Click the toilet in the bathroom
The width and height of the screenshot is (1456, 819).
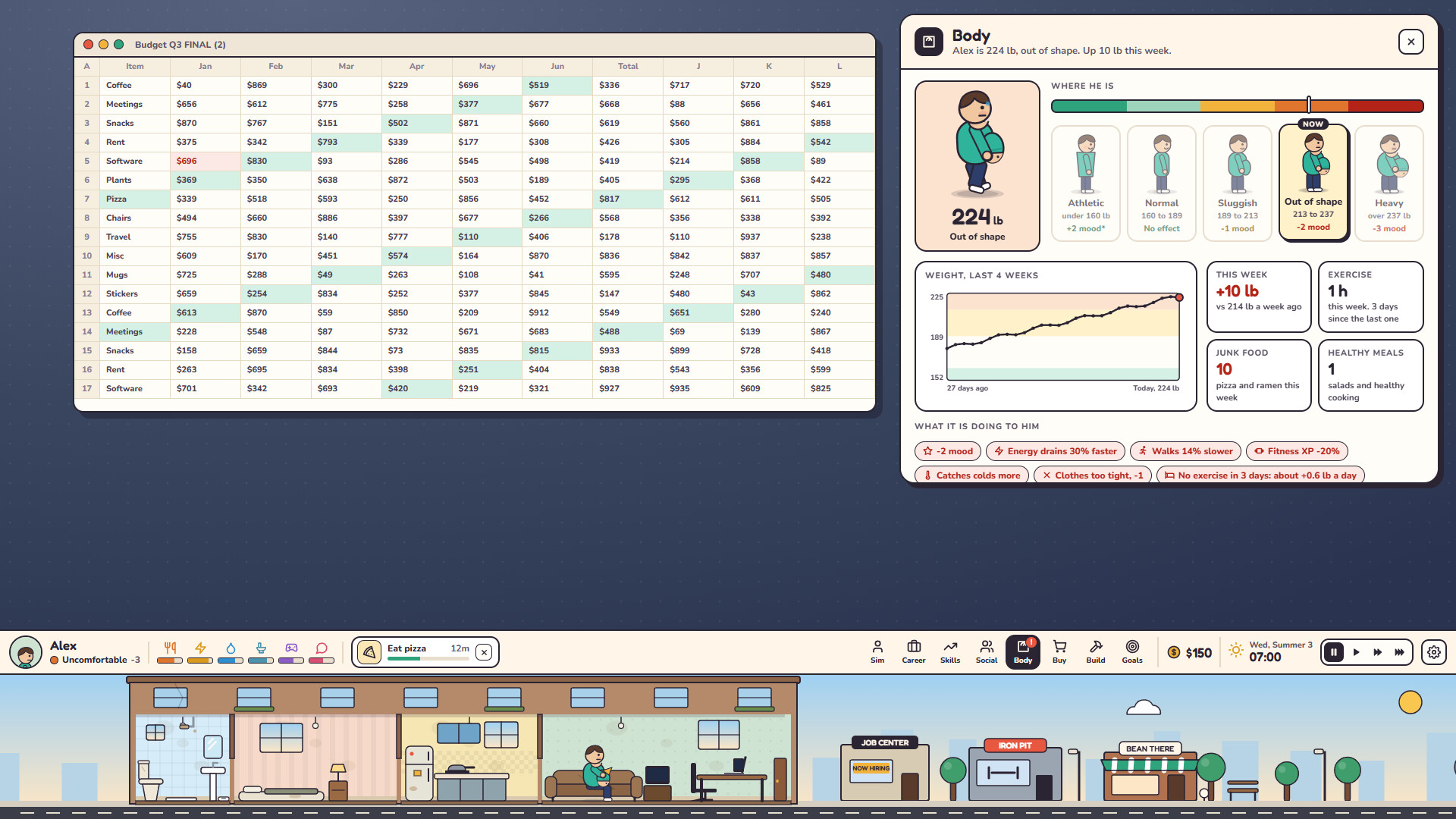click(150, 782)
